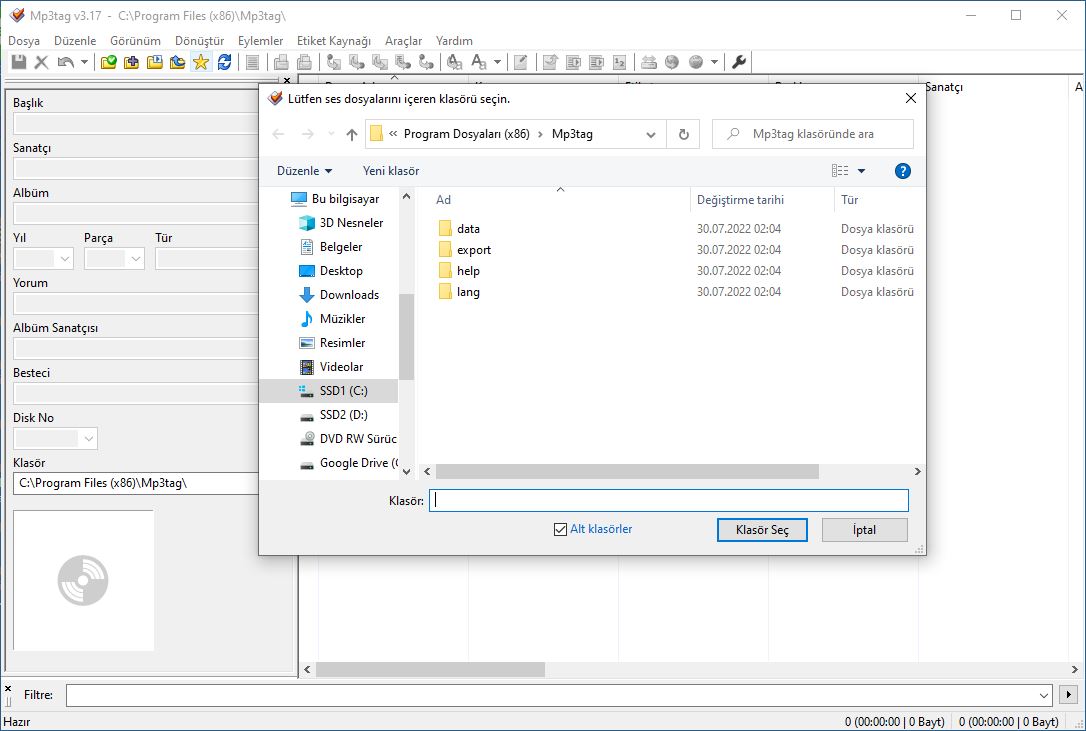This screenshot has height=731, width=1086.
Task: Click Yeni klasör in dialog toolbar
Action: [391, 171]
